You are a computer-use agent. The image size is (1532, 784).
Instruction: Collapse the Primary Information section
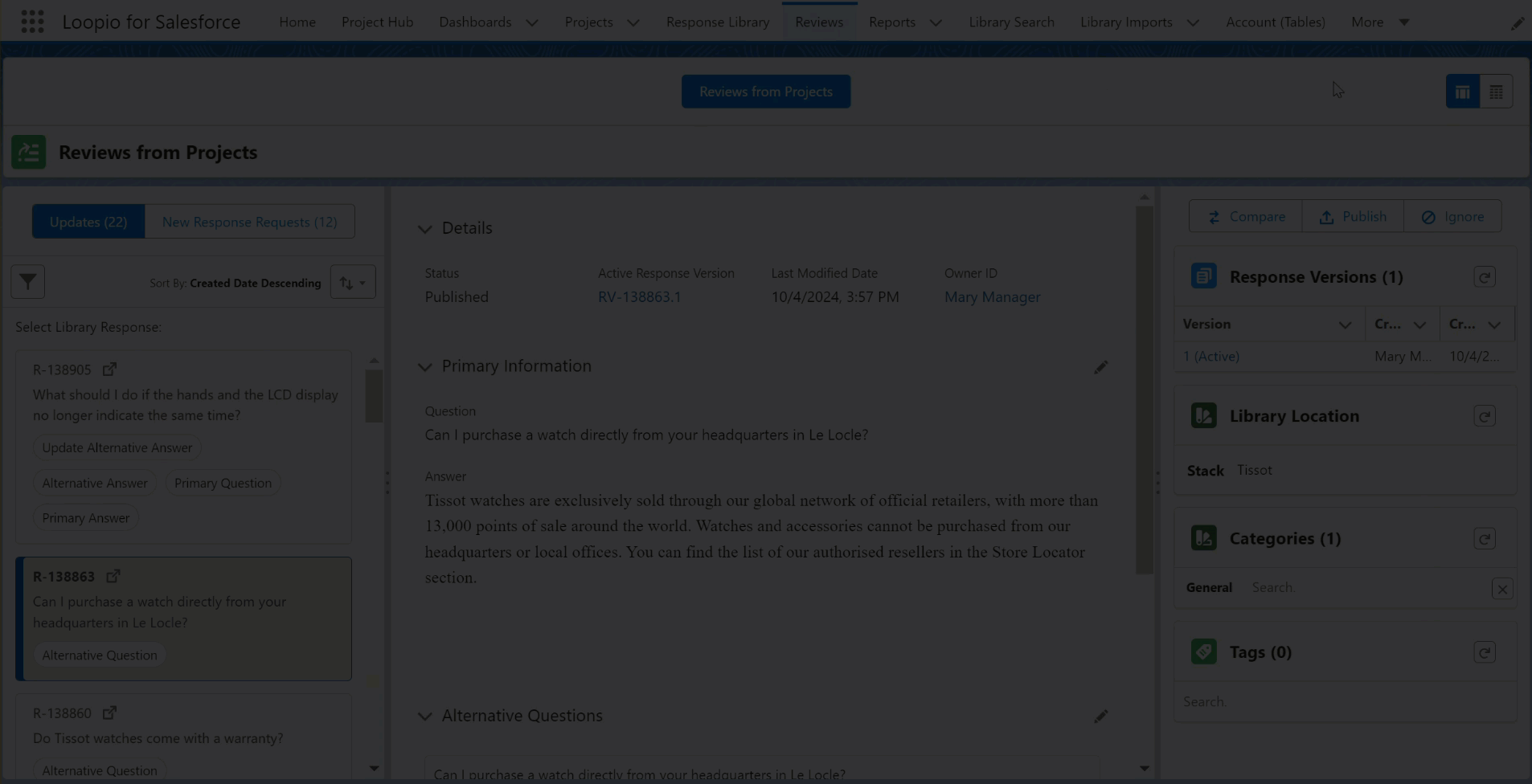click(x=424, y=367)
